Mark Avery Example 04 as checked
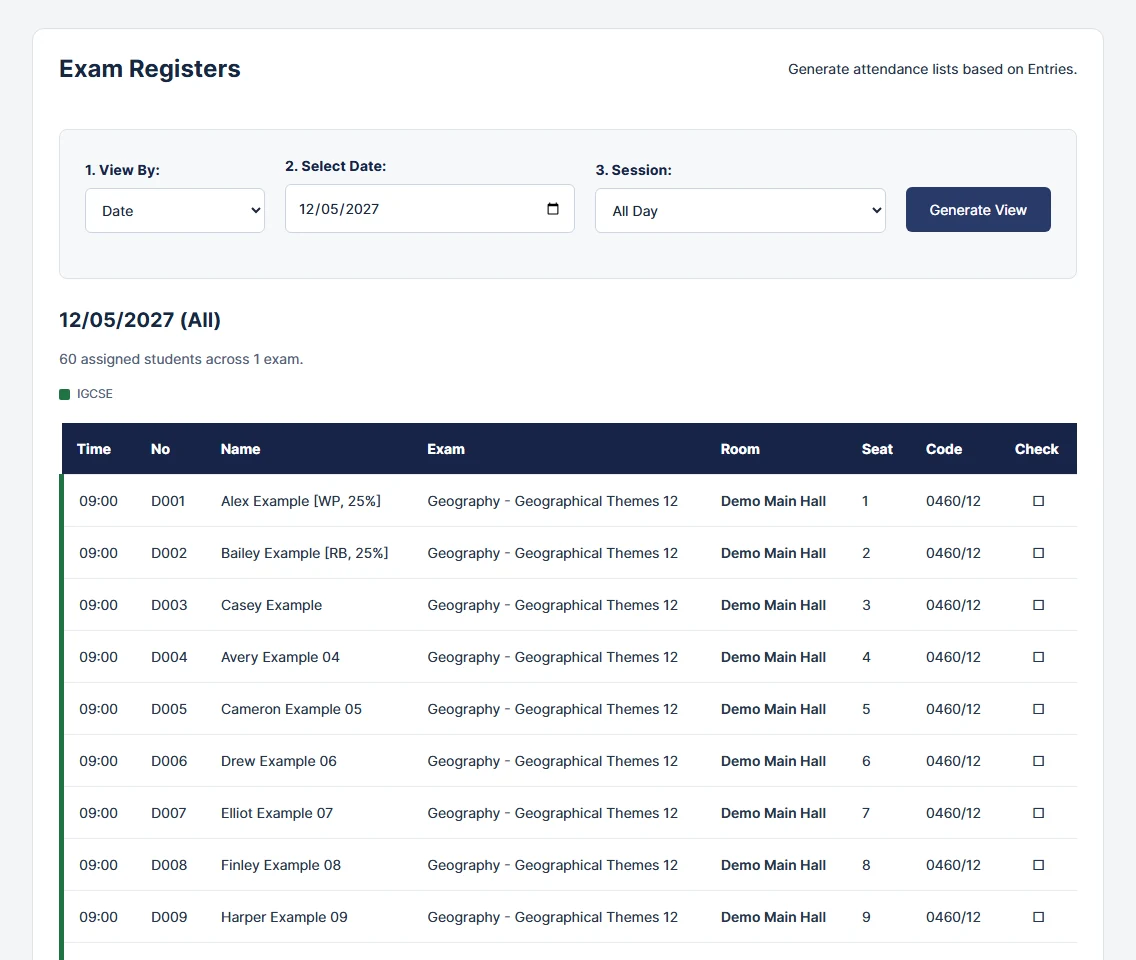Image resolution: width=1136 pixels, height=960 pixels. pos(1038,657)
